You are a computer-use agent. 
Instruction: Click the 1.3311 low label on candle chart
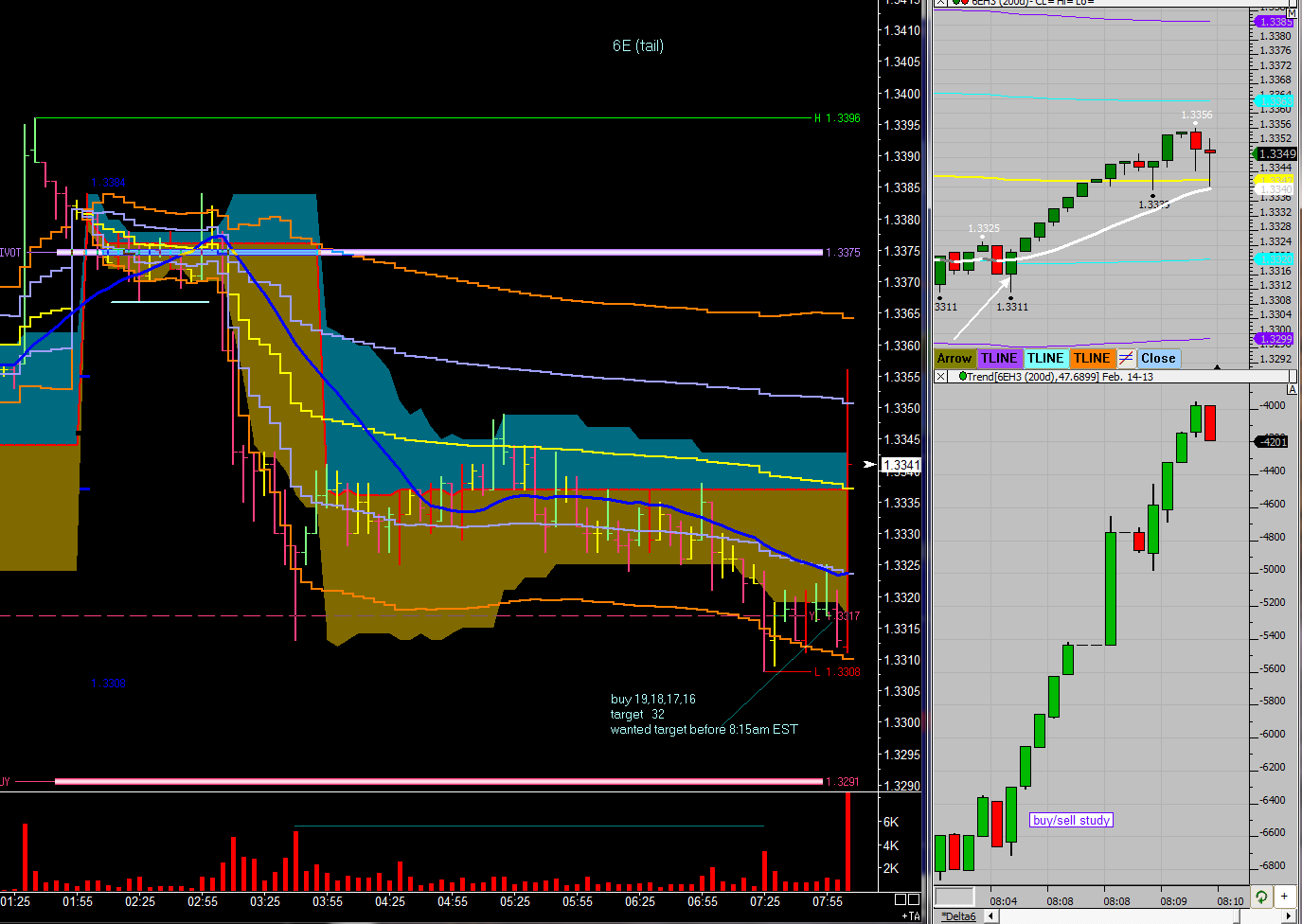(x=1012, y=307)
